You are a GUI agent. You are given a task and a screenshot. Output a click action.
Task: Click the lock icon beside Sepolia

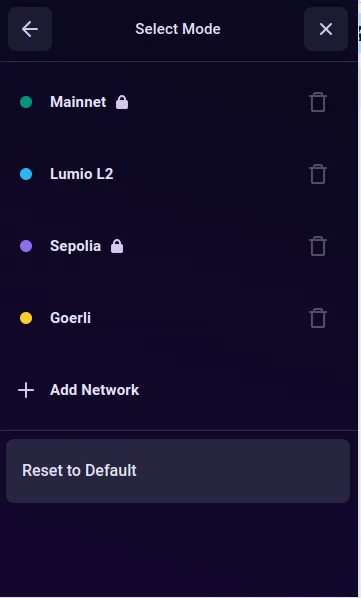click(117, 246)
